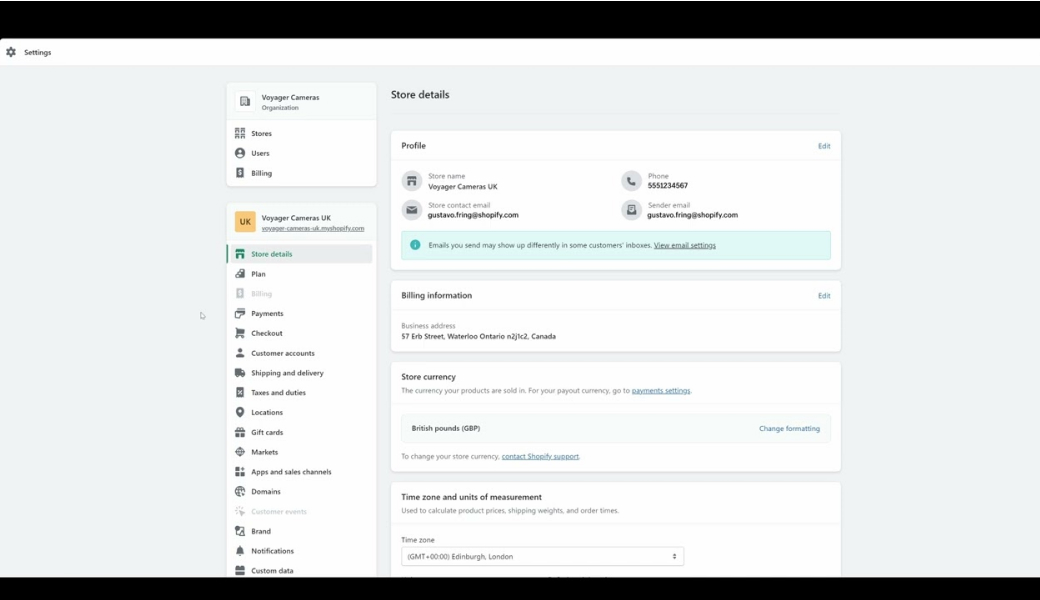The width and height of the screenshot is (1040, 600).
Task: Open Domains settings
Action: (265, 492)
